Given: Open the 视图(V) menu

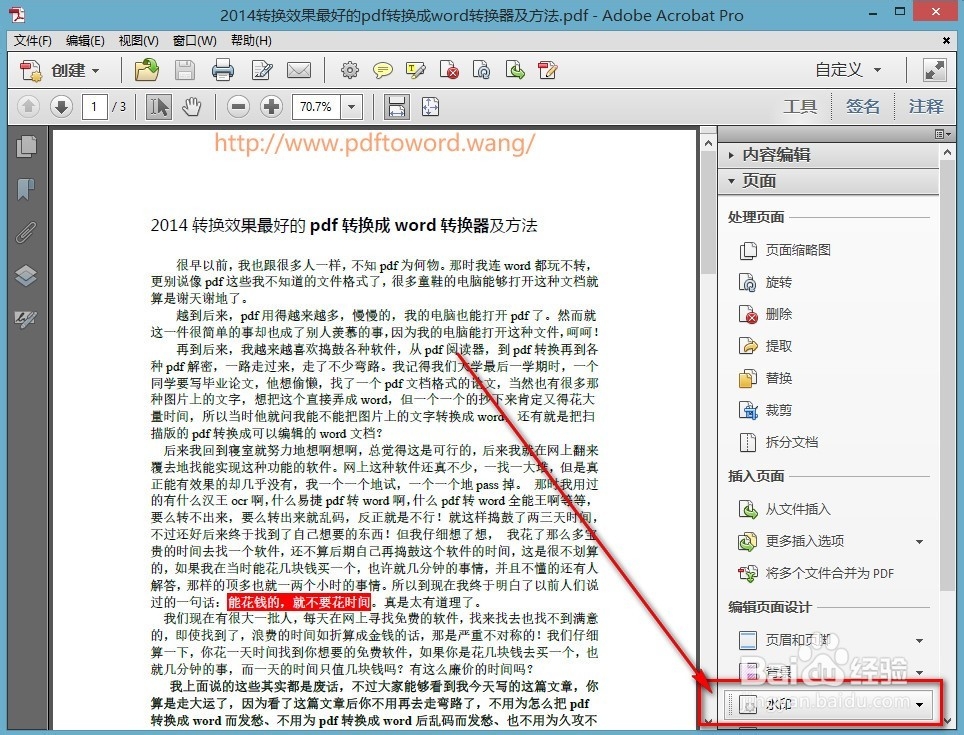Looking at the screenshot, I should tap(139, 41).
